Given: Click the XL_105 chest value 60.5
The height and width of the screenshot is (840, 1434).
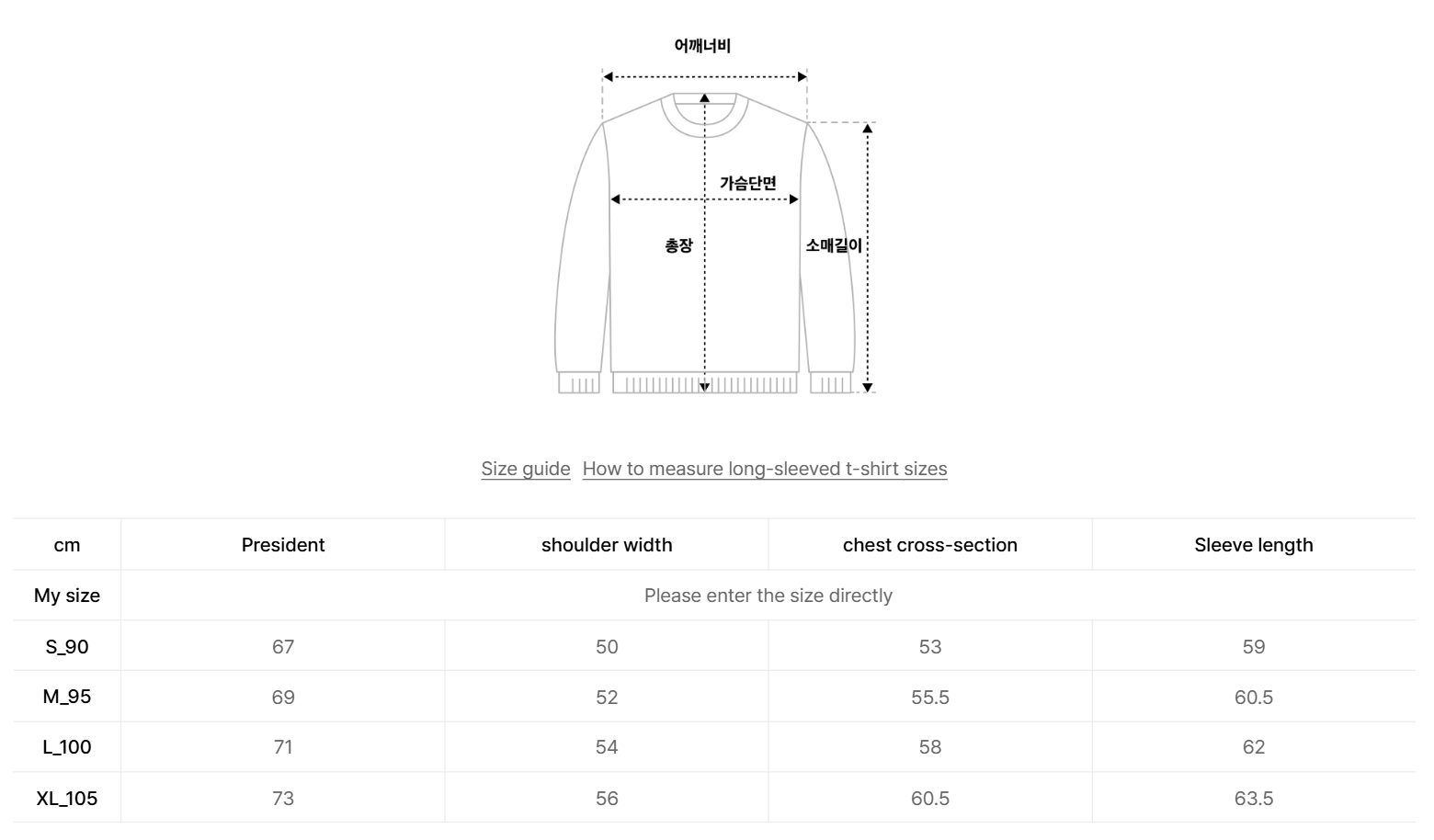Looking at the screenshot, I should (929, 798).
